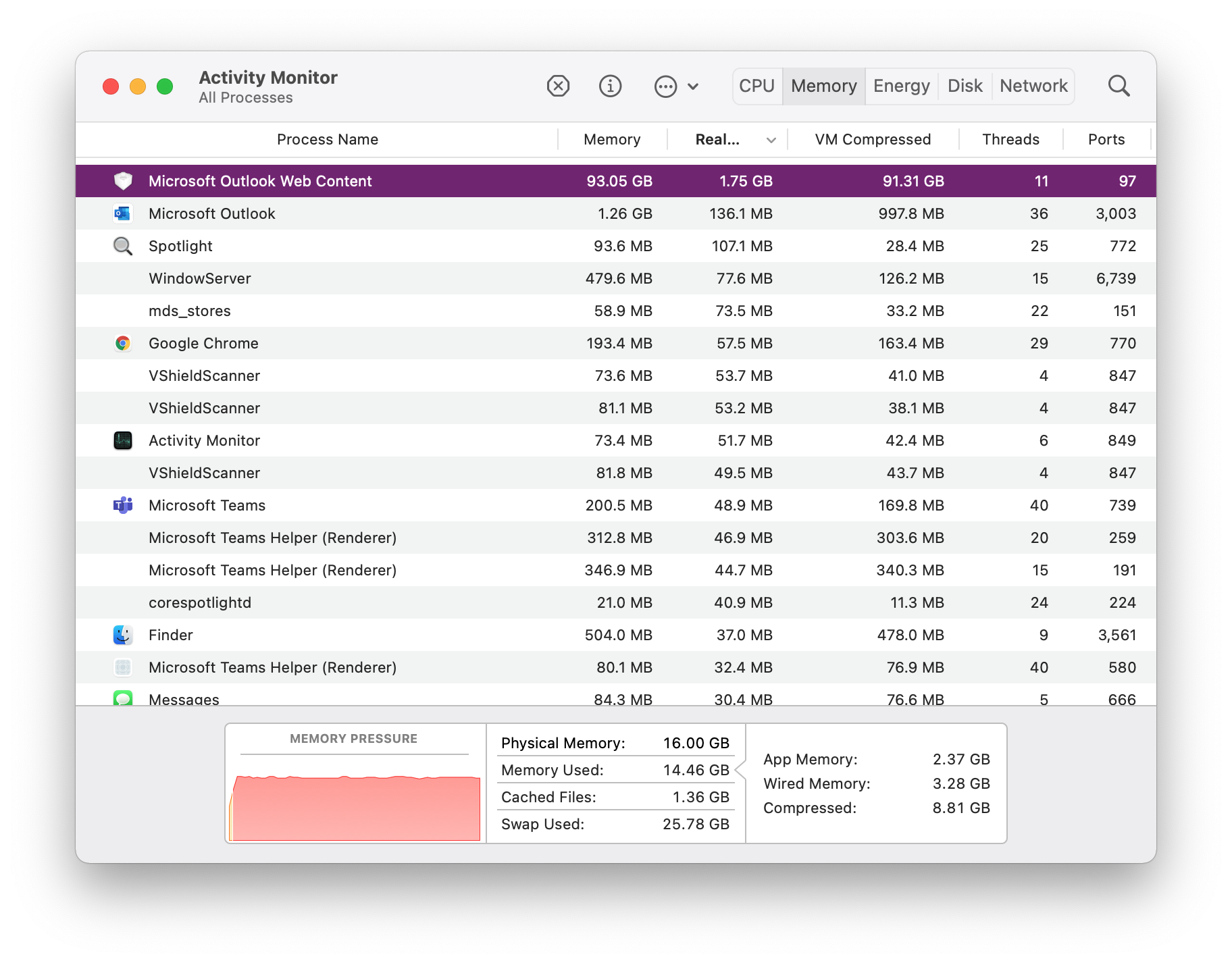The width and height of the screenshot is (1232, 963).
Task: Click the Microsoft Outlook app icon
Action: pos(123,213)
